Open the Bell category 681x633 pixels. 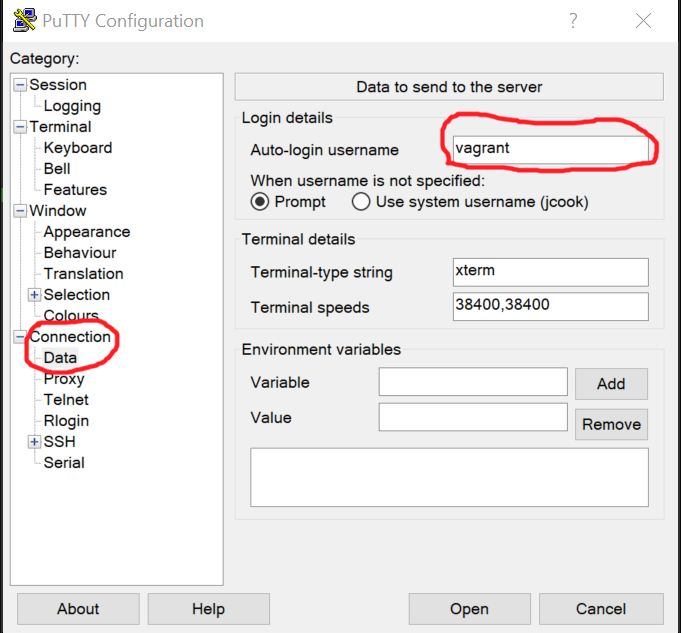click(x=57, y=169)
